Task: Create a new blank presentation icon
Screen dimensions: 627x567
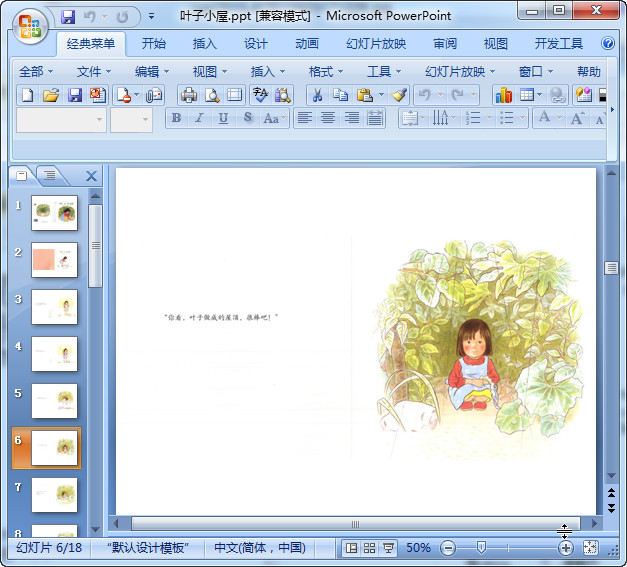Action: (28, 95)
